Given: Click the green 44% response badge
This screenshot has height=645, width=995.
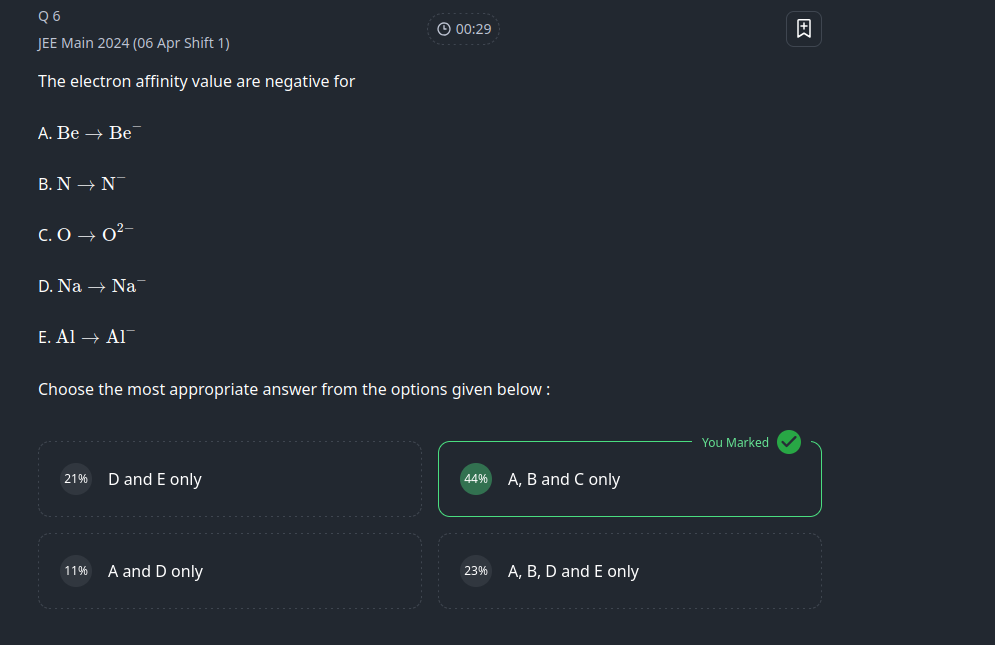Looking at the screenshot, I should 476,479.
